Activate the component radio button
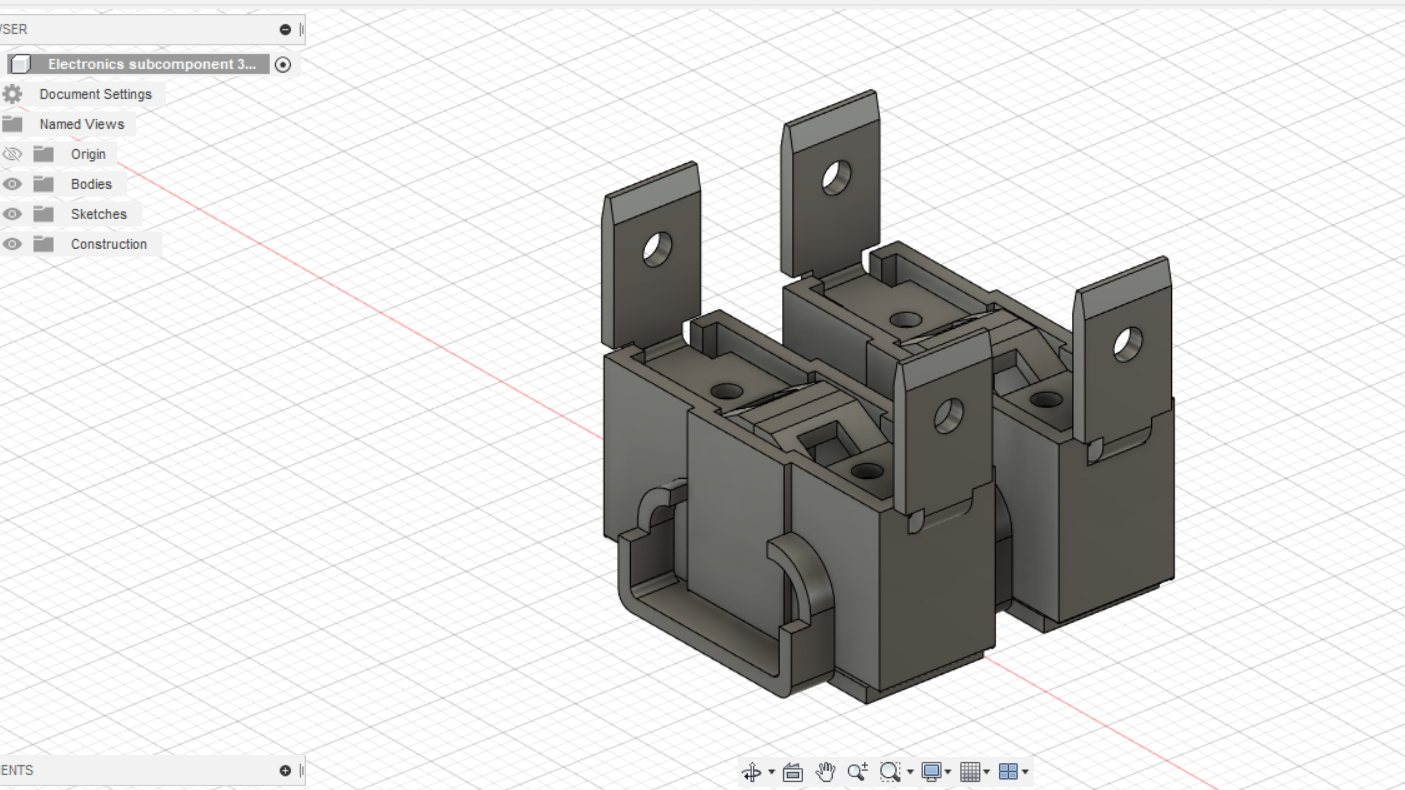This screenshot has height=790, width=1405. (x=283, y=64)
